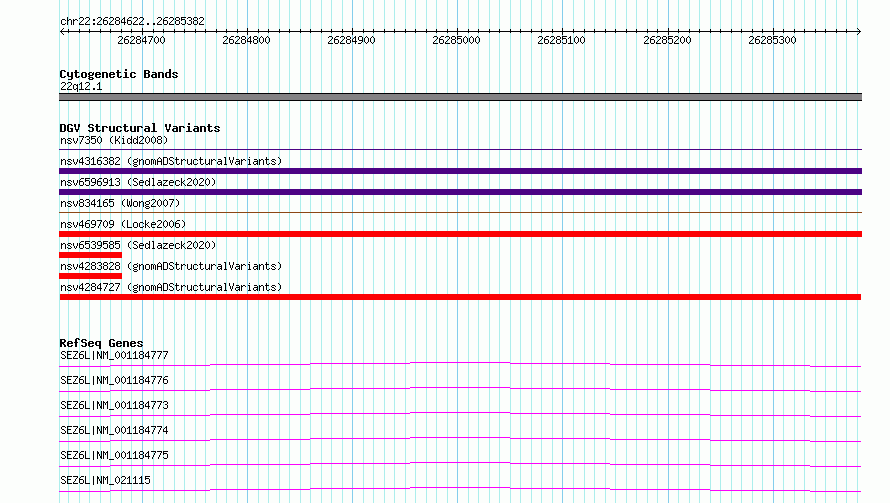Open transcript SEZ6L|NM_001184774 label

[x=114, y=430]
